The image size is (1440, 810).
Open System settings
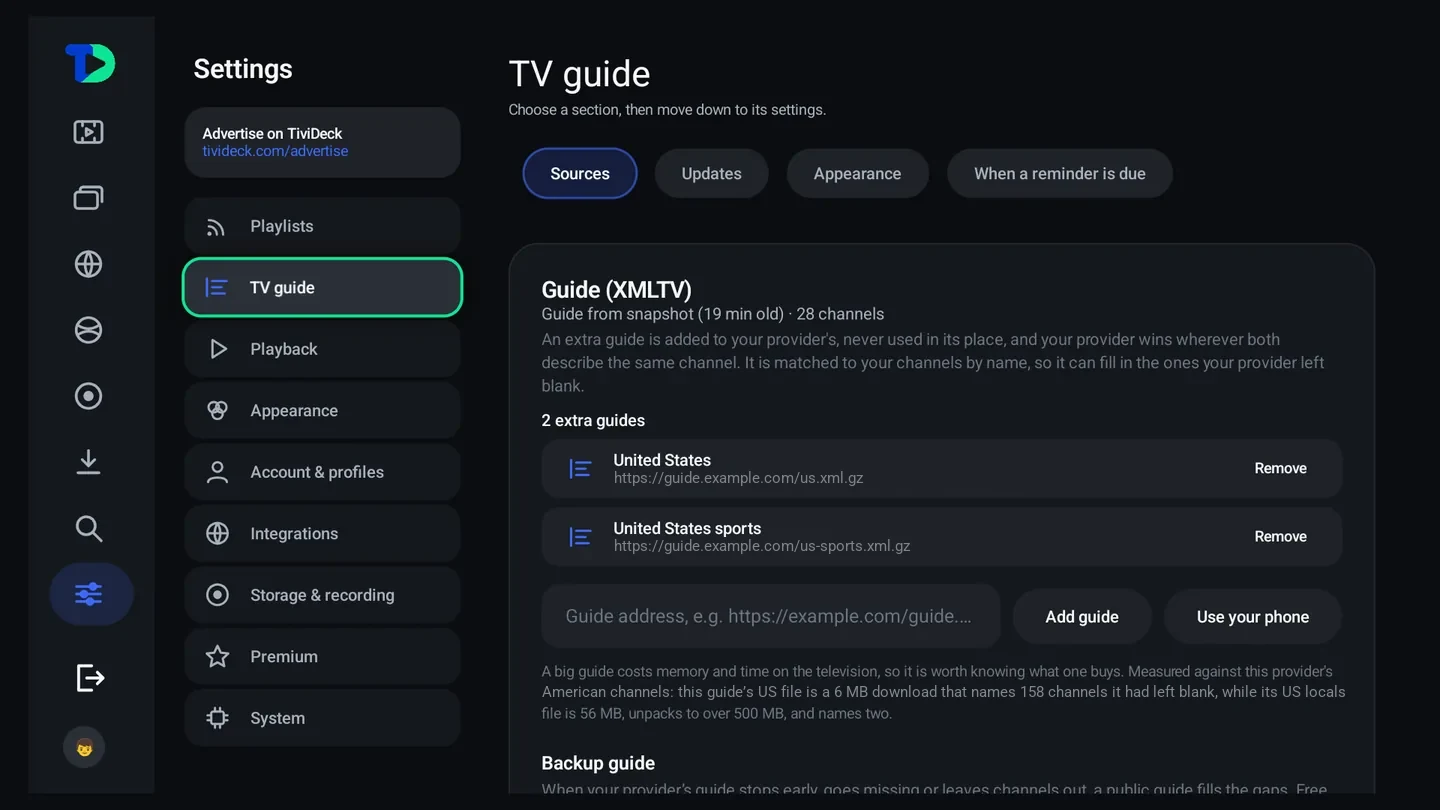pyautogui.click(x=322, y=718)
